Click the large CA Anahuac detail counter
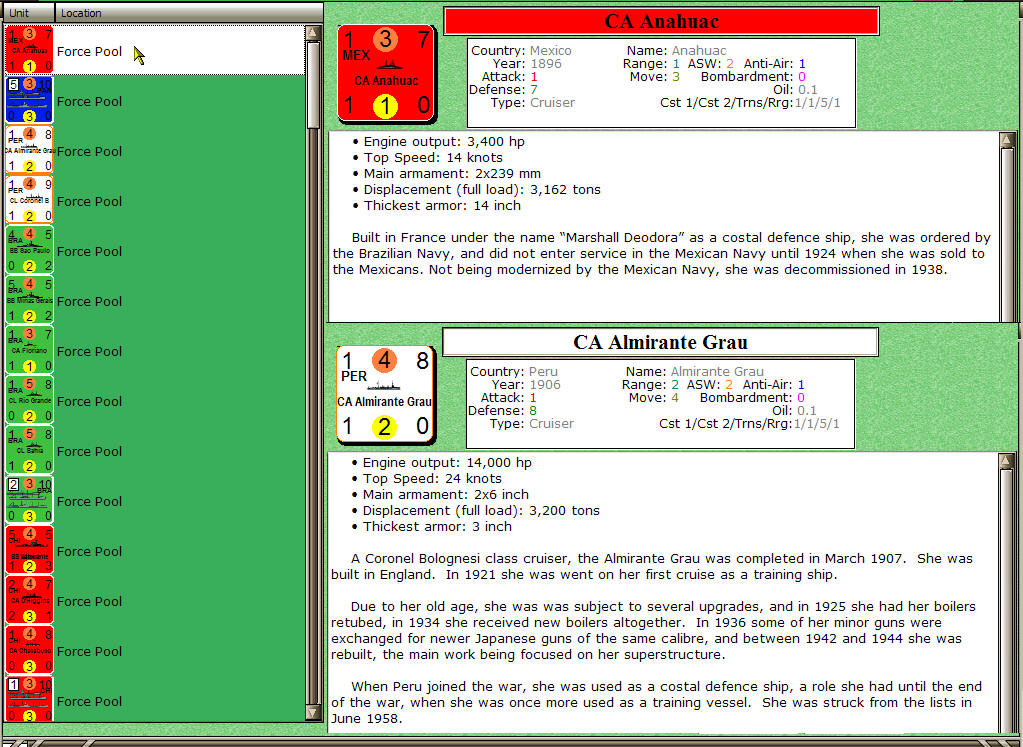 pos(386,73)
